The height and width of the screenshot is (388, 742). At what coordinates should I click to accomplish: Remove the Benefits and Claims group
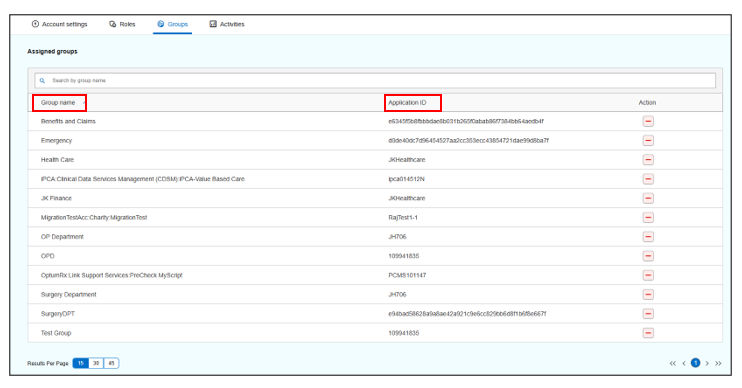pos(648,122)
